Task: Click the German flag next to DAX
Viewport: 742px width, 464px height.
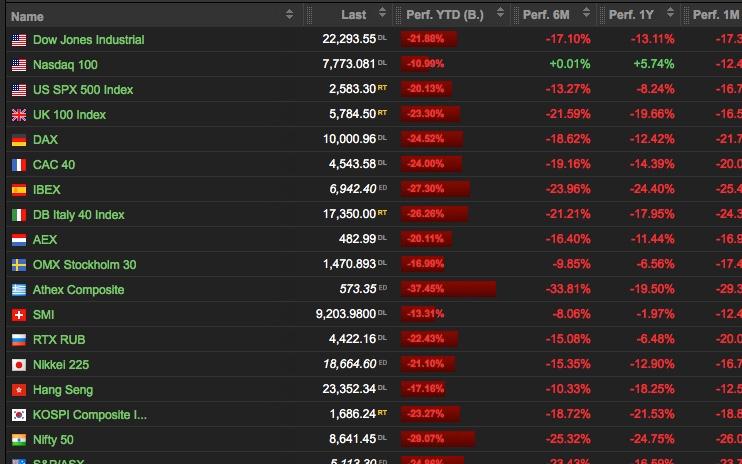Action: [x=18, y=140]
